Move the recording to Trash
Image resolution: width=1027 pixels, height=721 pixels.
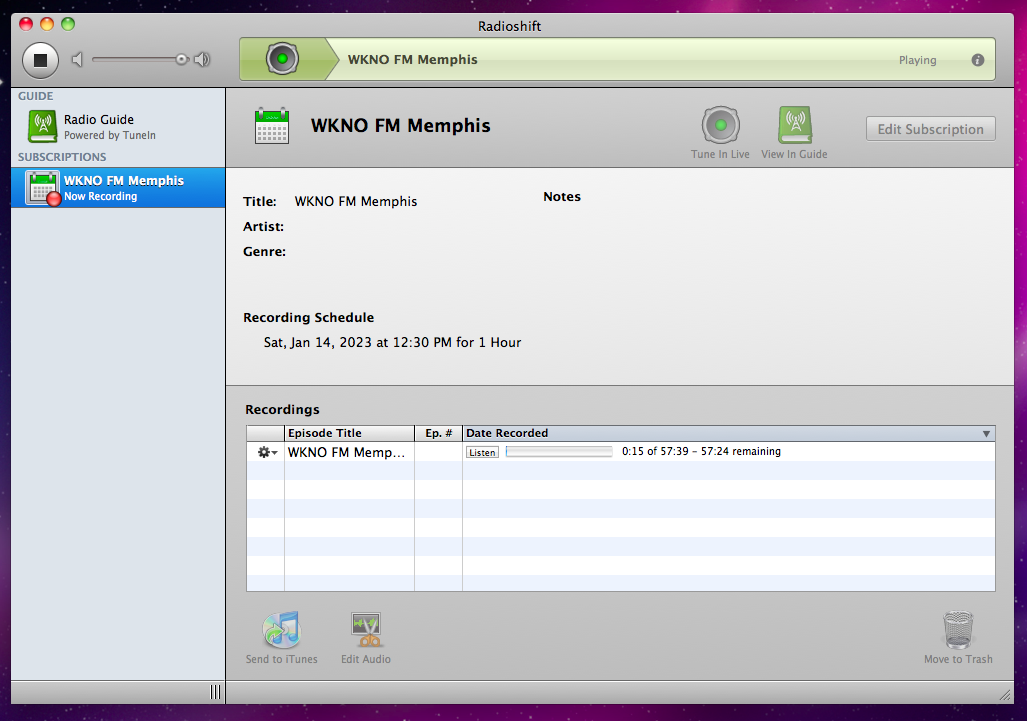tap(958, 638)
